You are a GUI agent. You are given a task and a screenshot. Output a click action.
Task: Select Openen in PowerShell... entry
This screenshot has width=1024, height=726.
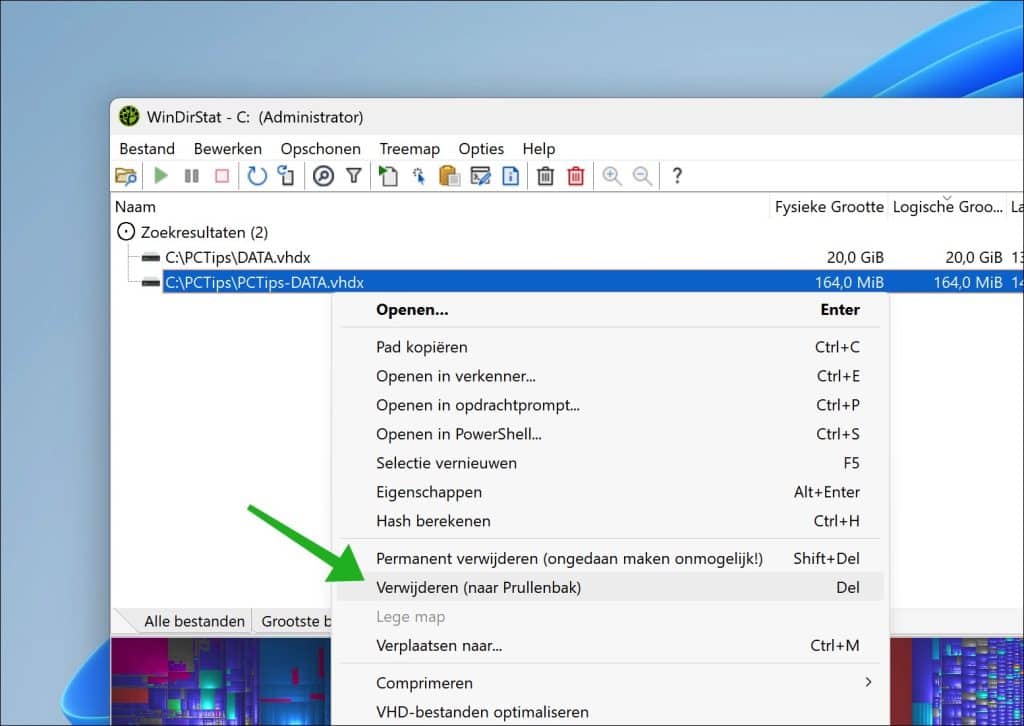point(610,434)
